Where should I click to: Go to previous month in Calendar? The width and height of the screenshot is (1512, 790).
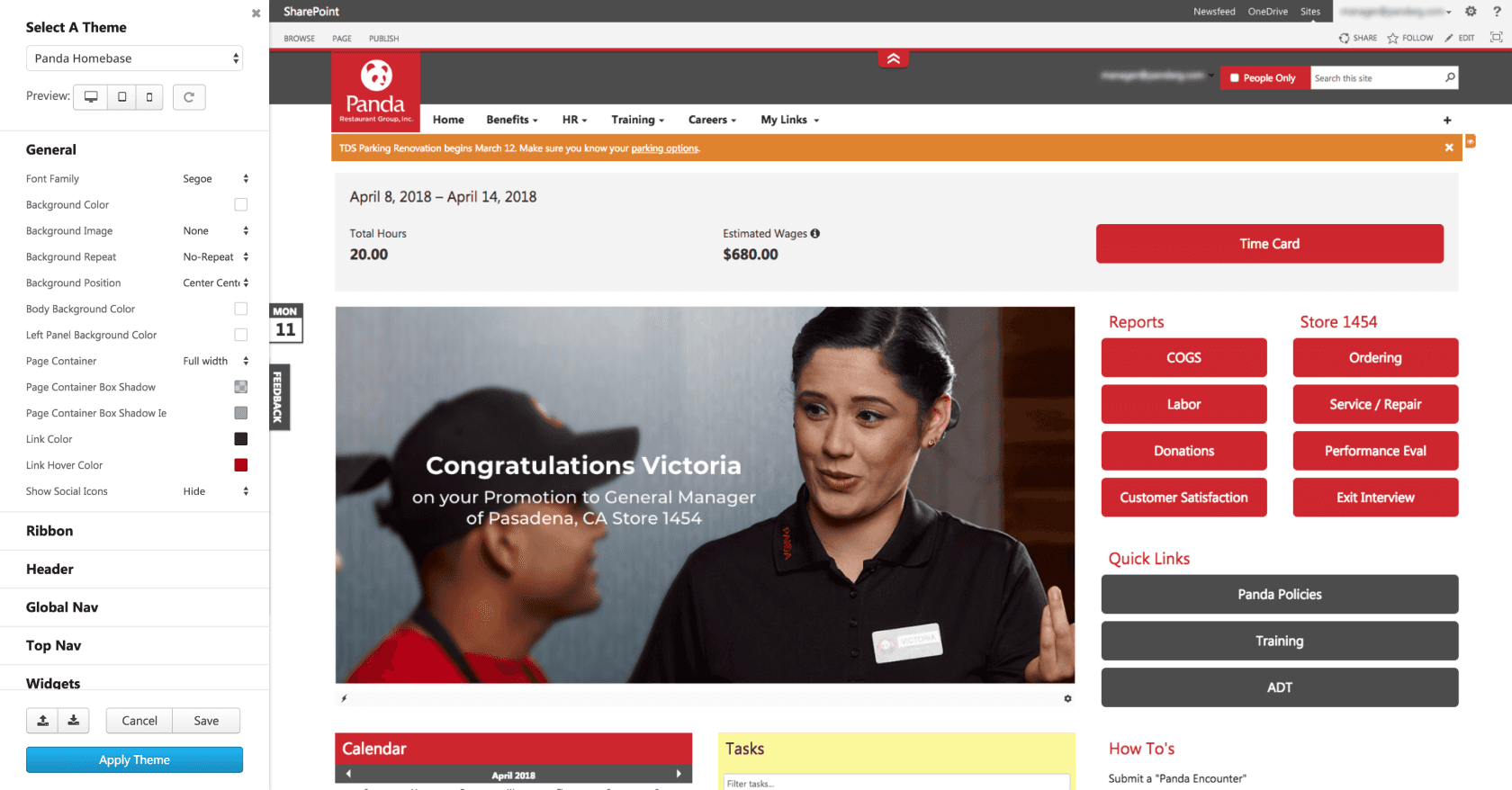point(348,774)
